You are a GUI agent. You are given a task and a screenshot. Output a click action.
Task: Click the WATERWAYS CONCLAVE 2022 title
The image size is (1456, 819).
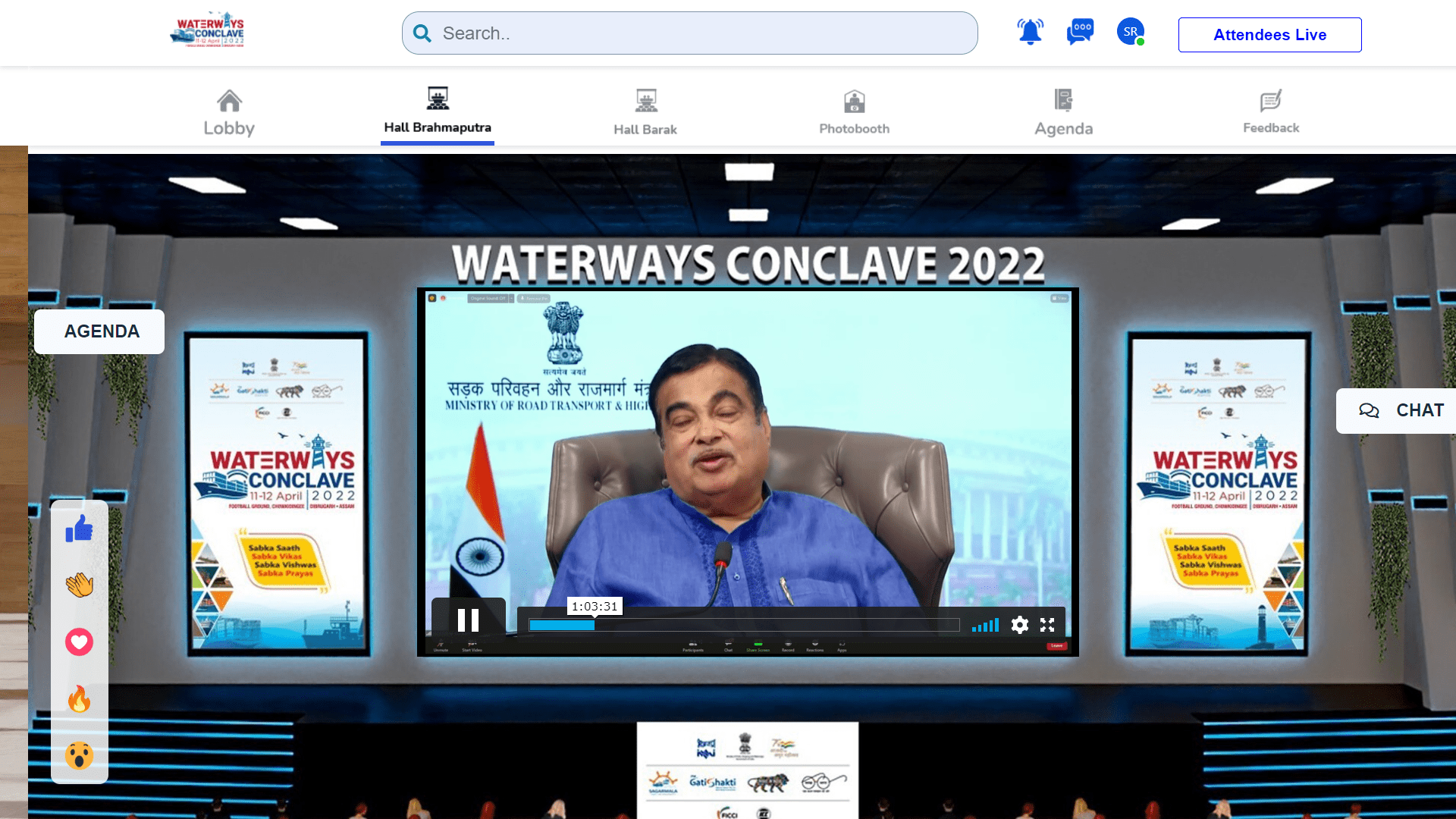pyautogui.click(x=748, y=264)
